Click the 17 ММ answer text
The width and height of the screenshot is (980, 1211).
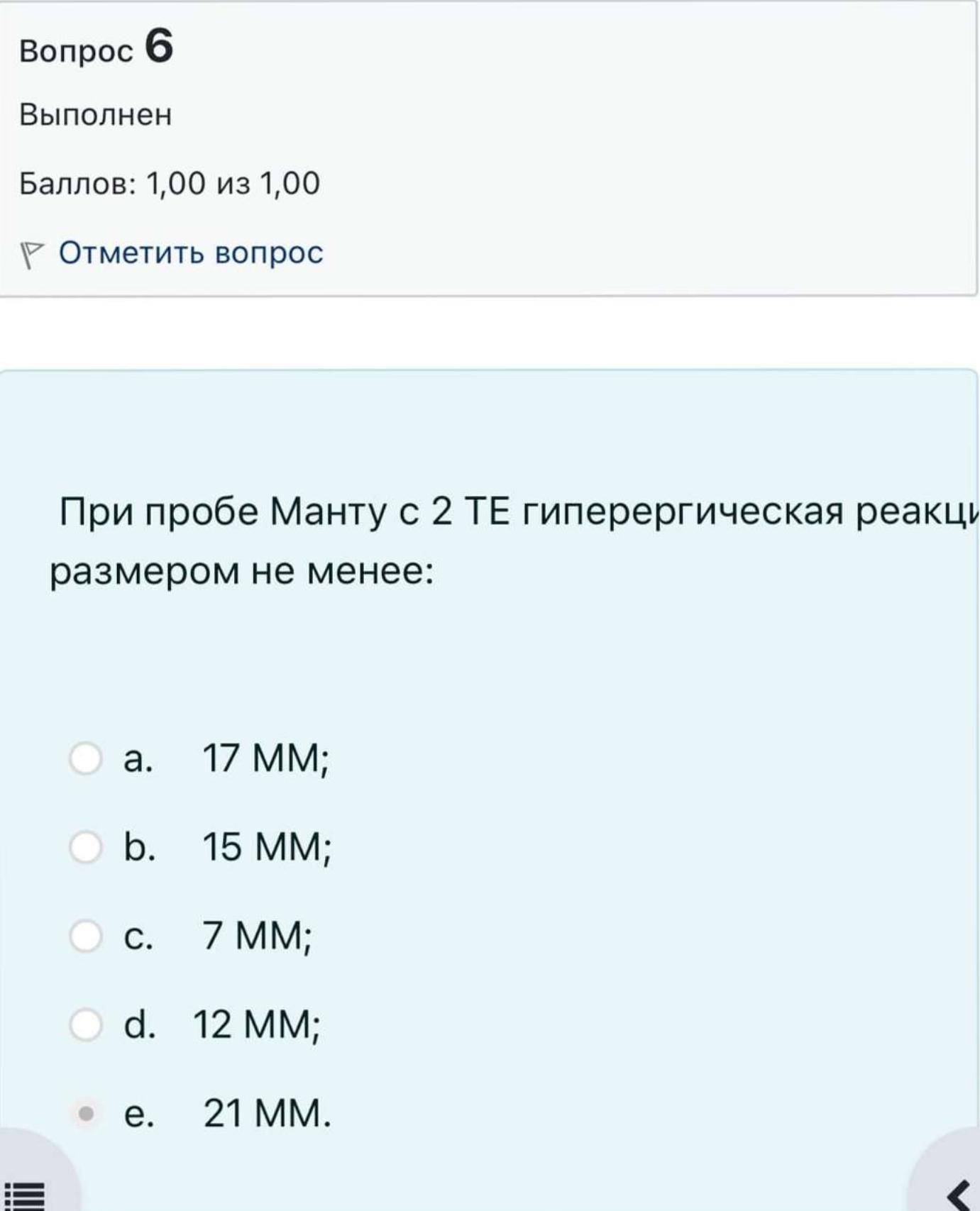pyautogui.click(x=266, y=758)
